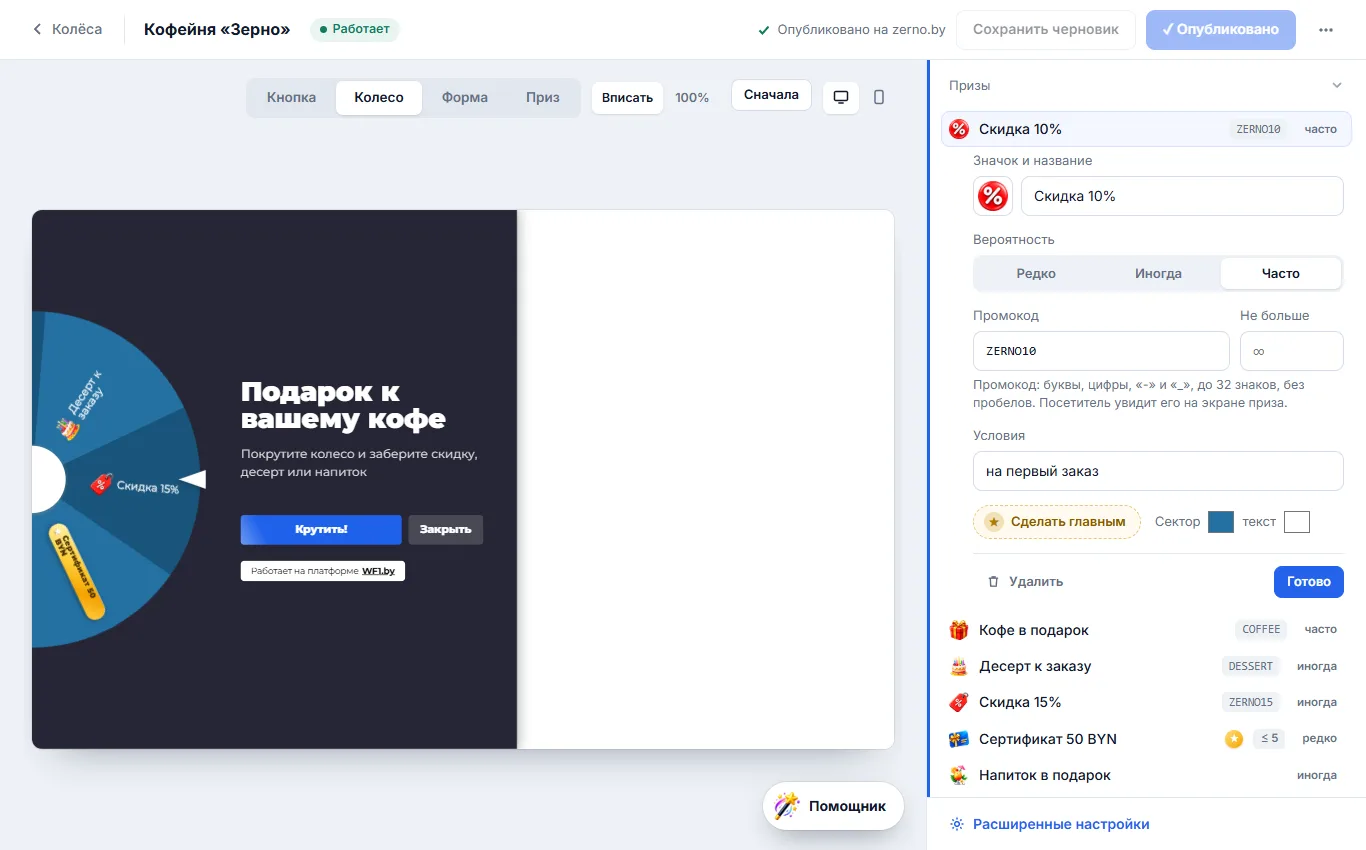Click the gift icon of Кофе в подарок

[x=959, y=630]
